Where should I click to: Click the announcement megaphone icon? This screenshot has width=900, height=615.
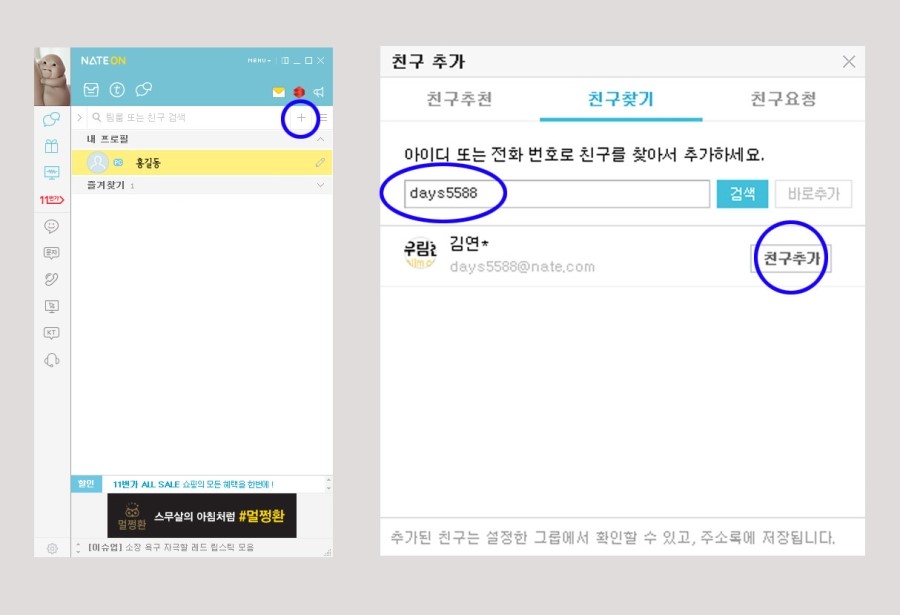pyautogui.click(x=318, y=91)
